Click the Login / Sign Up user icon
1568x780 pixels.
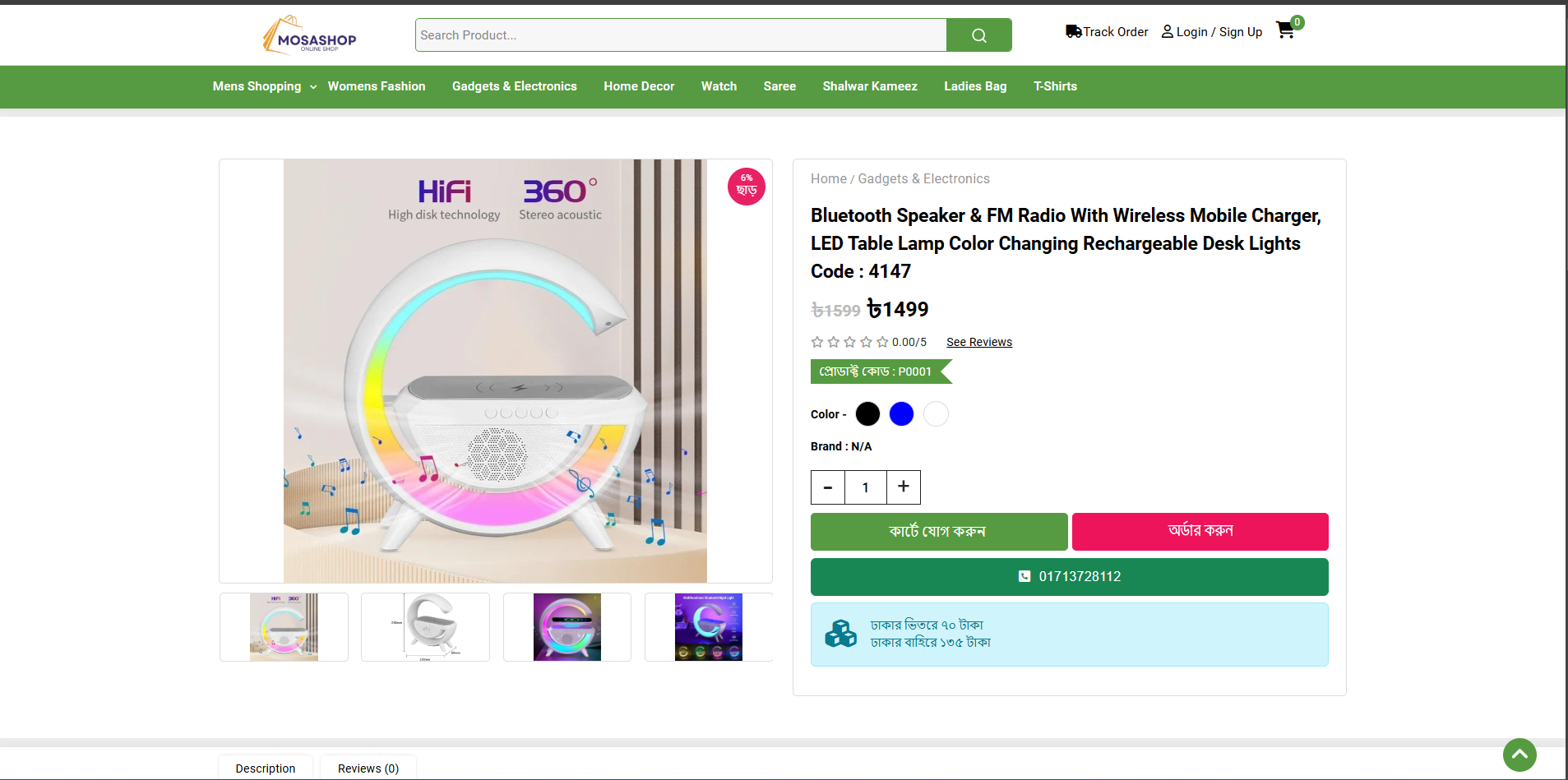(1167, 32)
